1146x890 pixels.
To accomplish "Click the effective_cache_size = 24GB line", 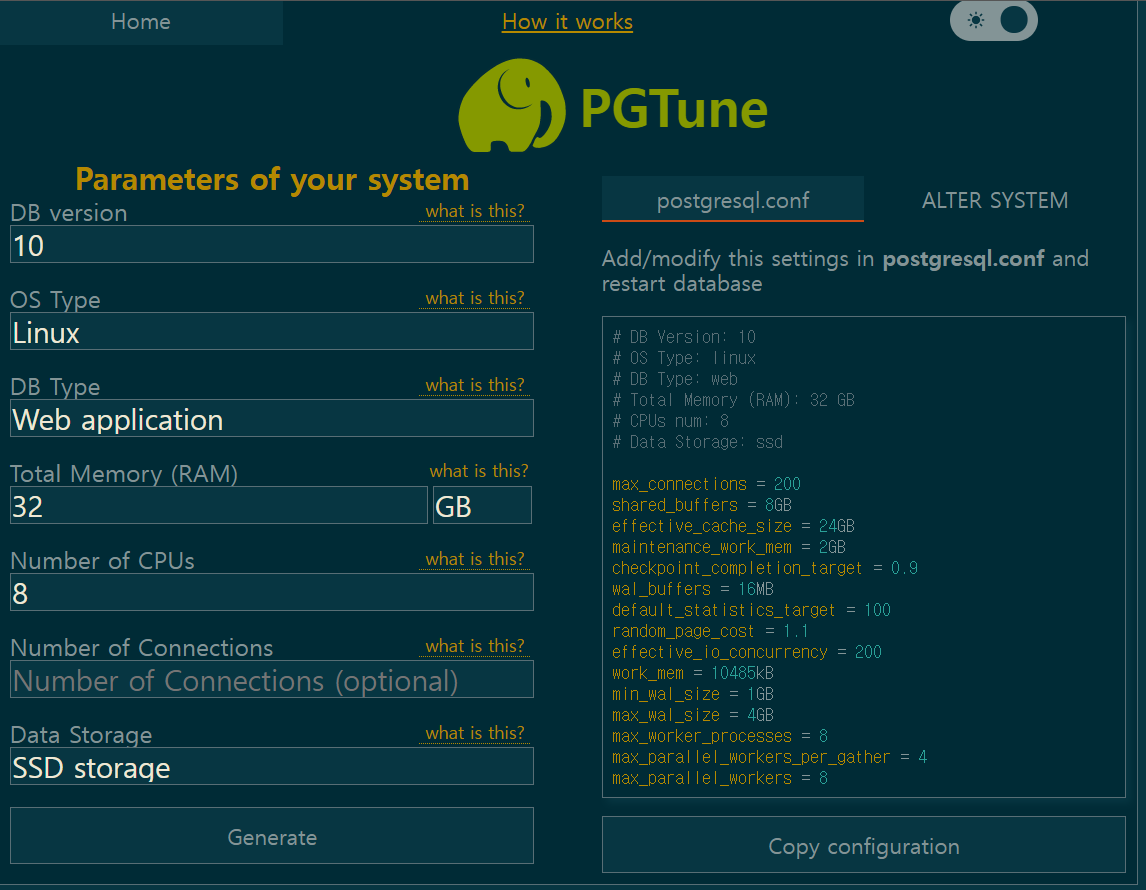I will coord(733,527).
